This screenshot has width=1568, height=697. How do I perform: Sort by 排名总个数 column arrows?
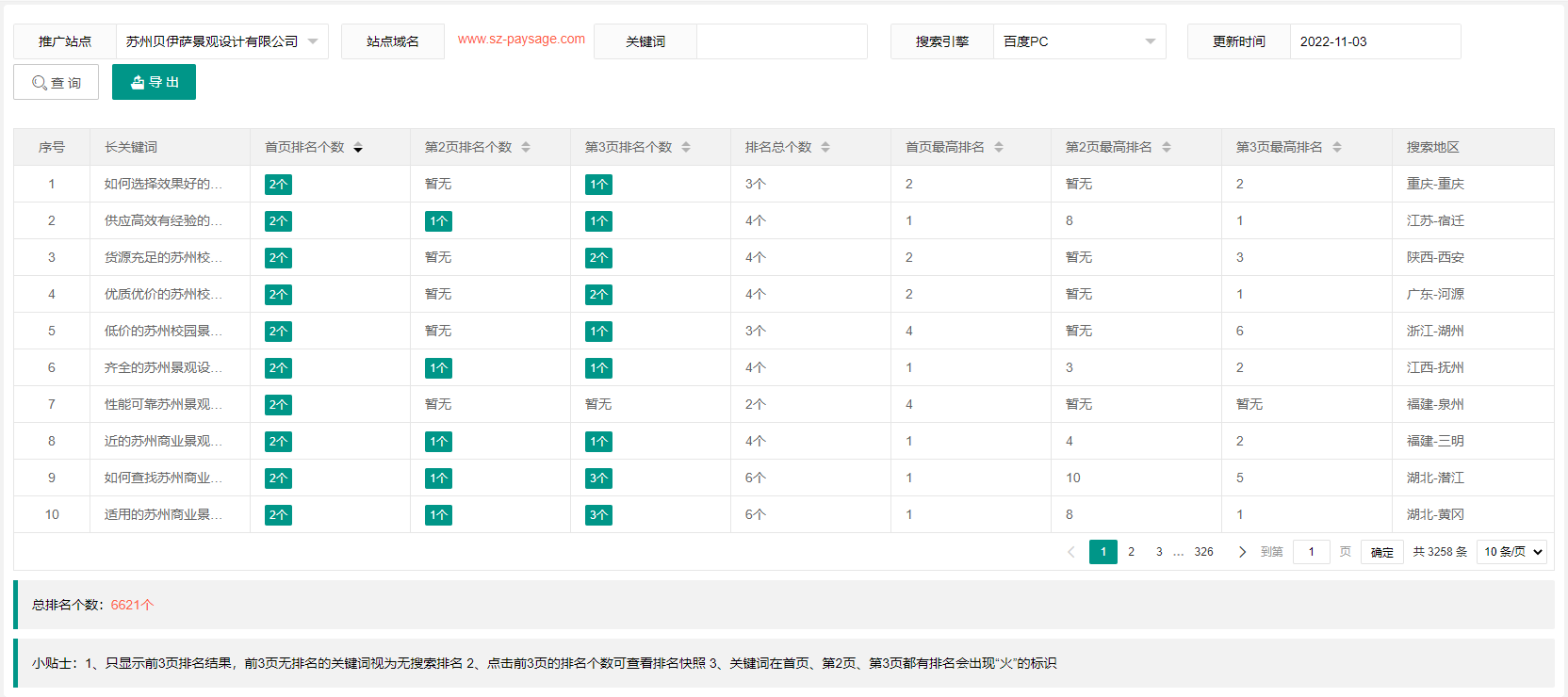pyautogui.click(x=825, y=148)
